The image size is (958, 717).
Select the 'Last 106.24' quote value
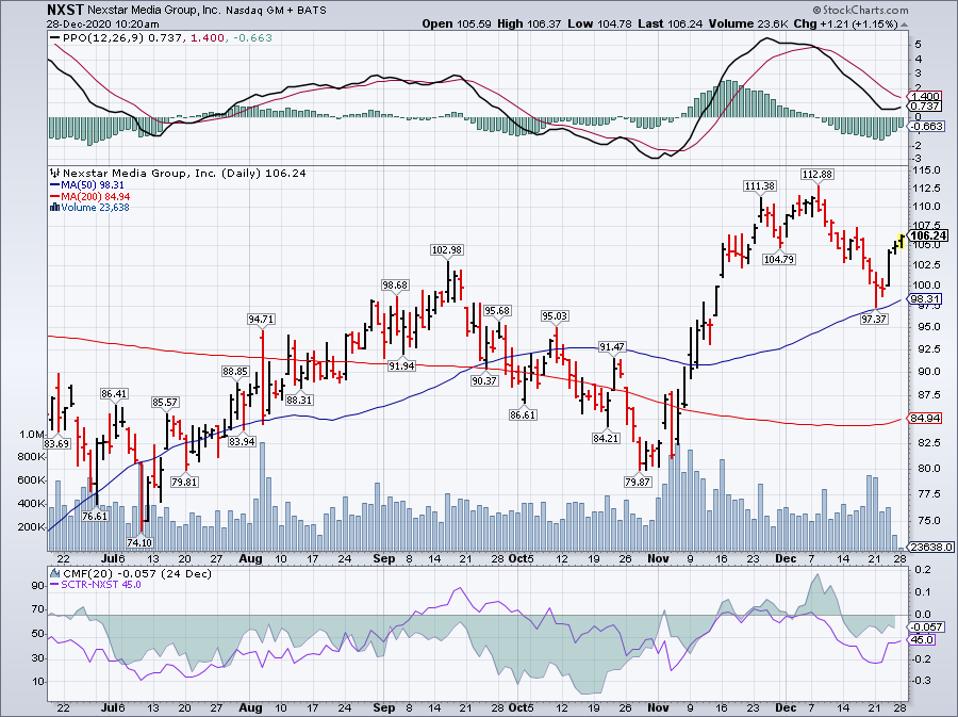click(672, 24)
